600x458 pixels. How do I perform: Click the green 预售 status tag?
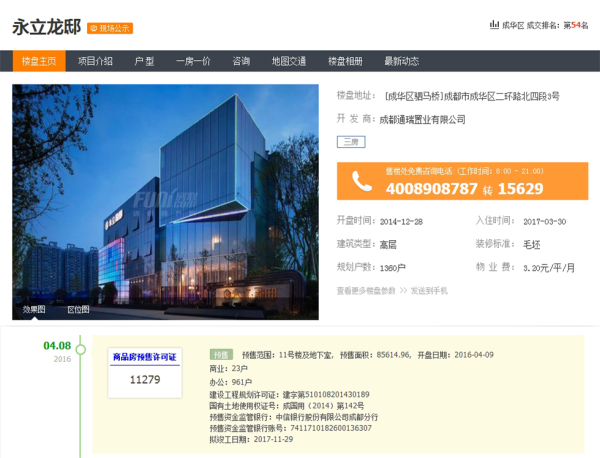pyautogui.click(x=221, y=354)
